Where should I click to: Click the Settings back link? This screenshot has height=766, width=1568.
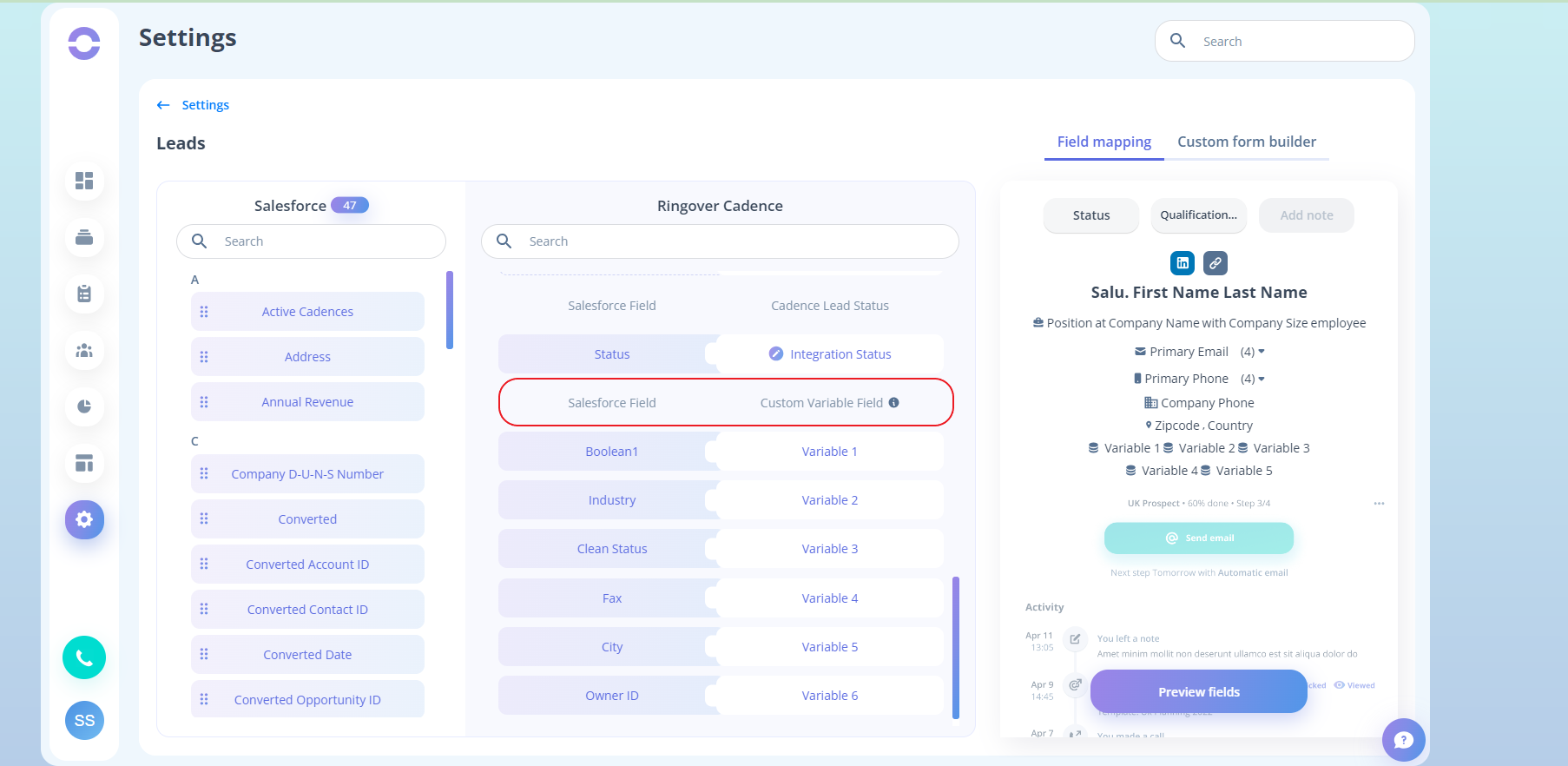coord(206,105)
